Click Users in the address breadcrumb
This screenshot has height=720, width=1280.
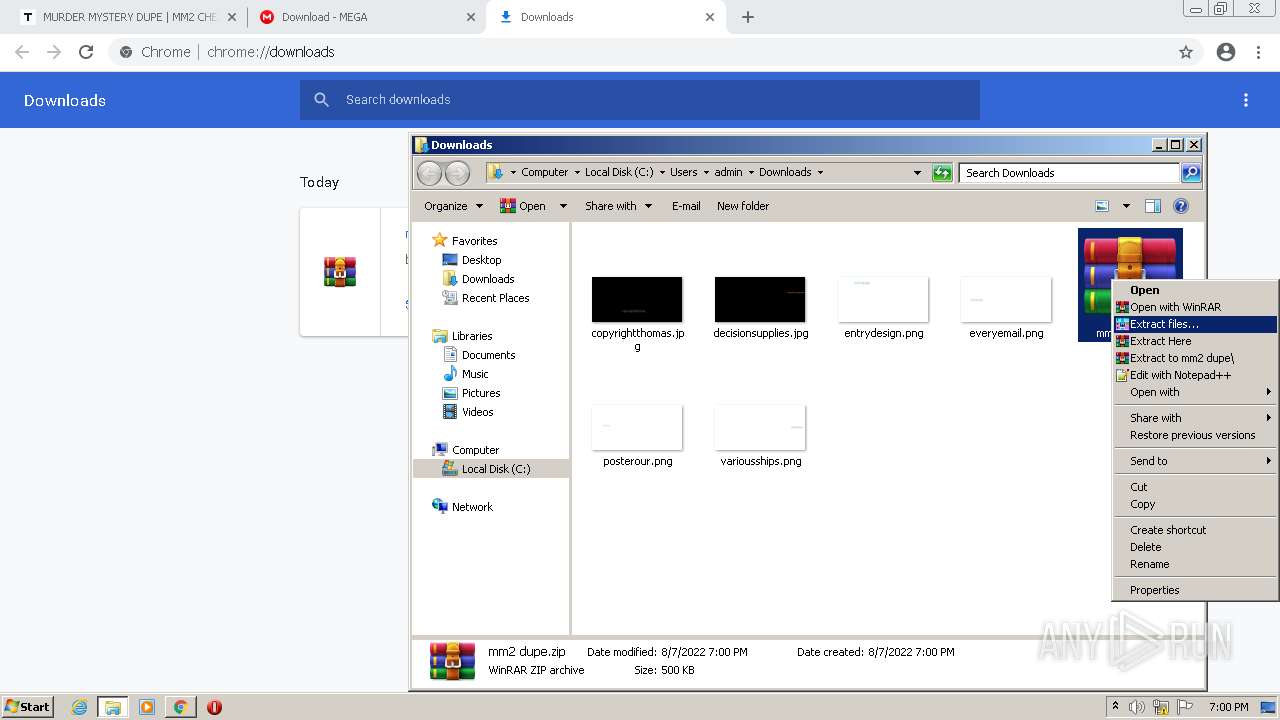[x=684, y=172]
